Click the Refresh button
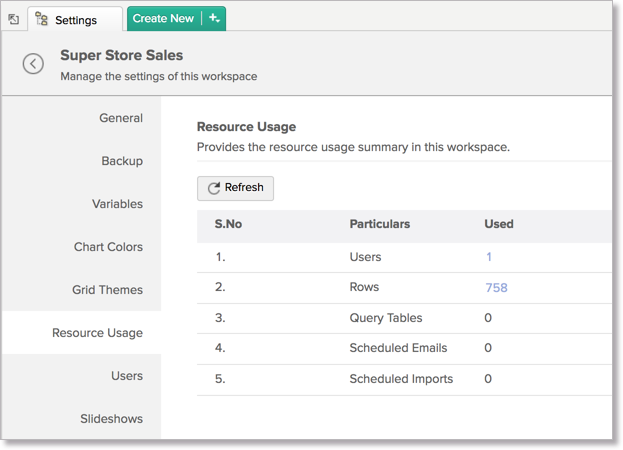 (x=235, y=188)
